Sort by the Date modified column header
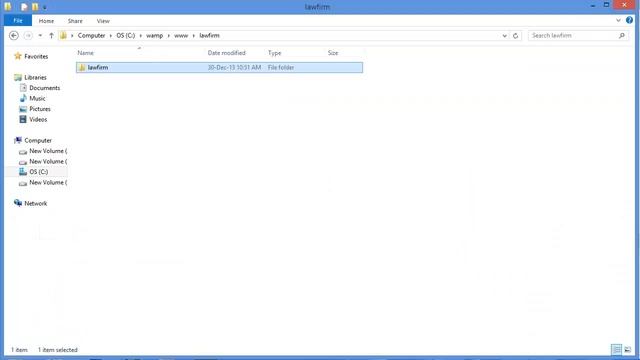This screenshot has width=640, height=360. [227, 53]
